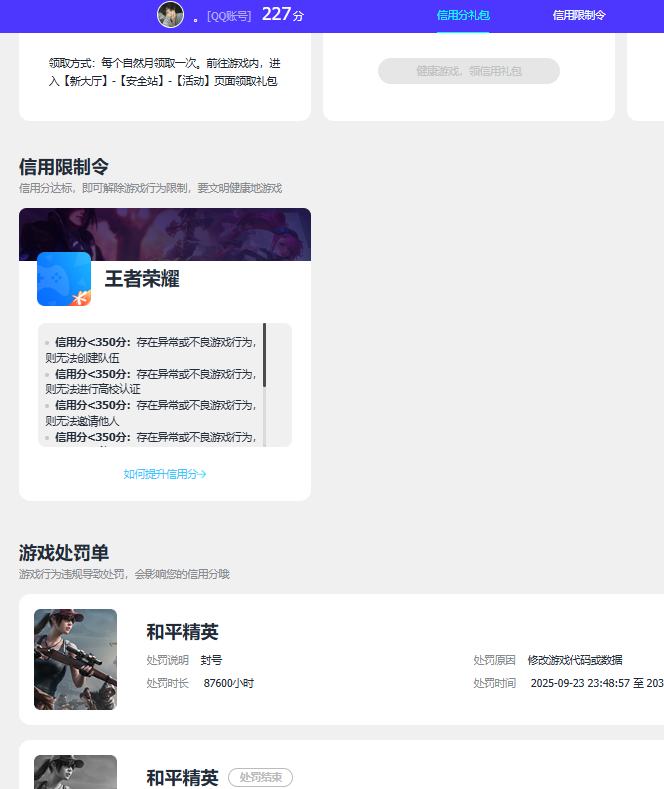Click the 健康游戏,领信用礼包 button
This screenshot has height=789, width=664.
469,71
